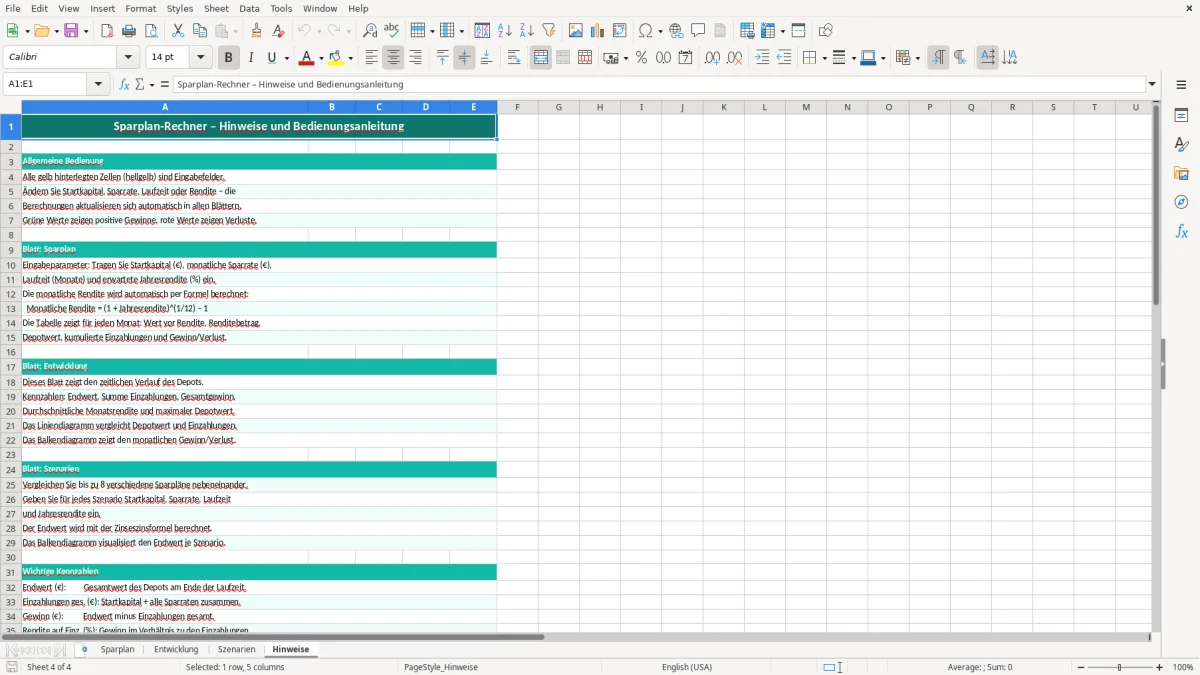Add a decimal place

713,58
